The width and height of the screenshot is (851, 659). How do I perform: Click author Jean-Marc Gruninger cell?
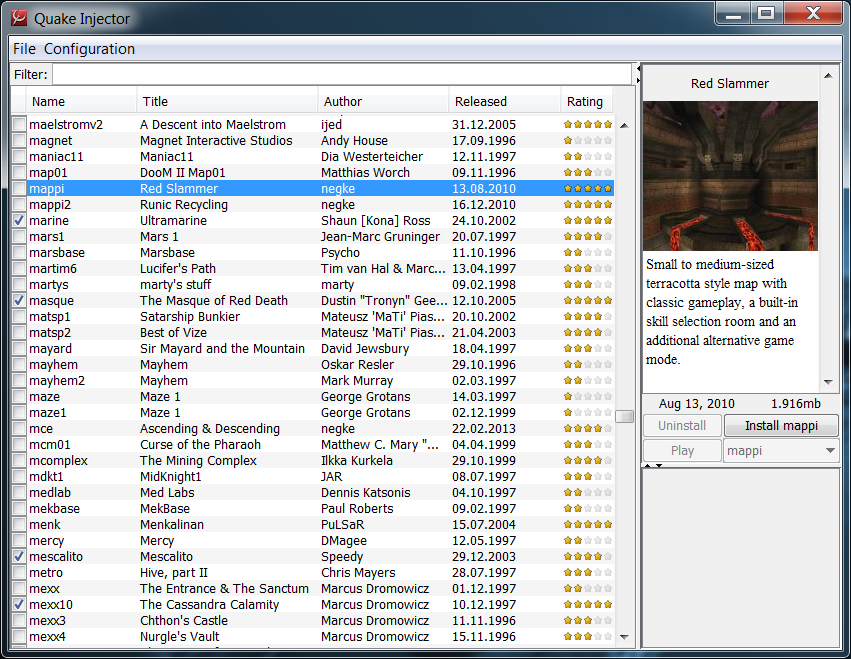coord(380,237)
